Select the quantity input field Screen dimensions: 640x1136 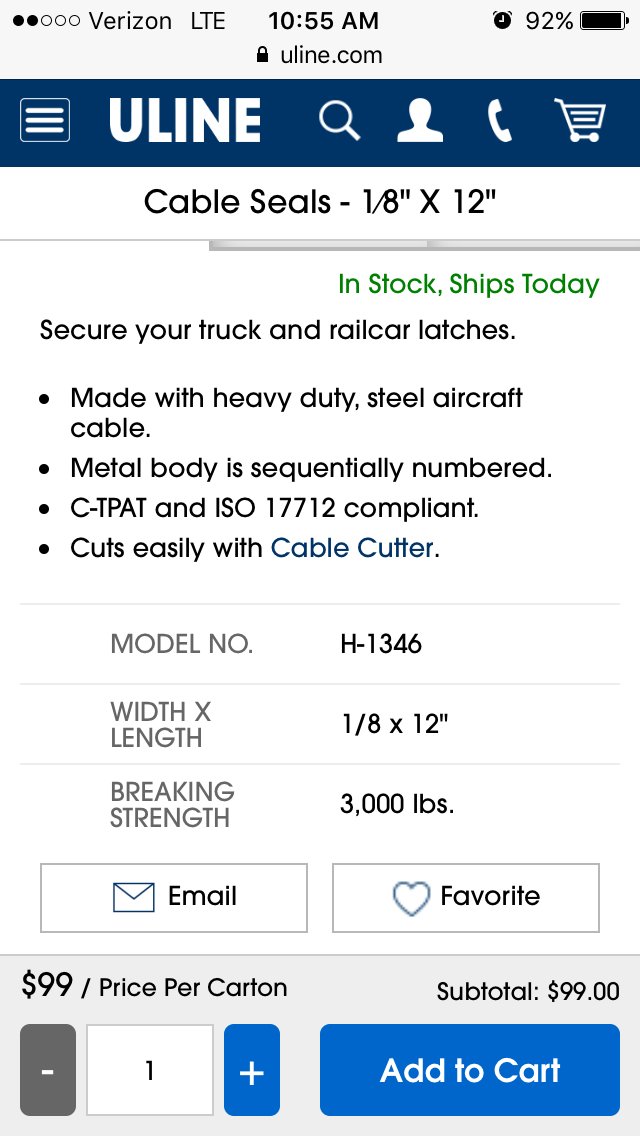(x=150, y=1070)
